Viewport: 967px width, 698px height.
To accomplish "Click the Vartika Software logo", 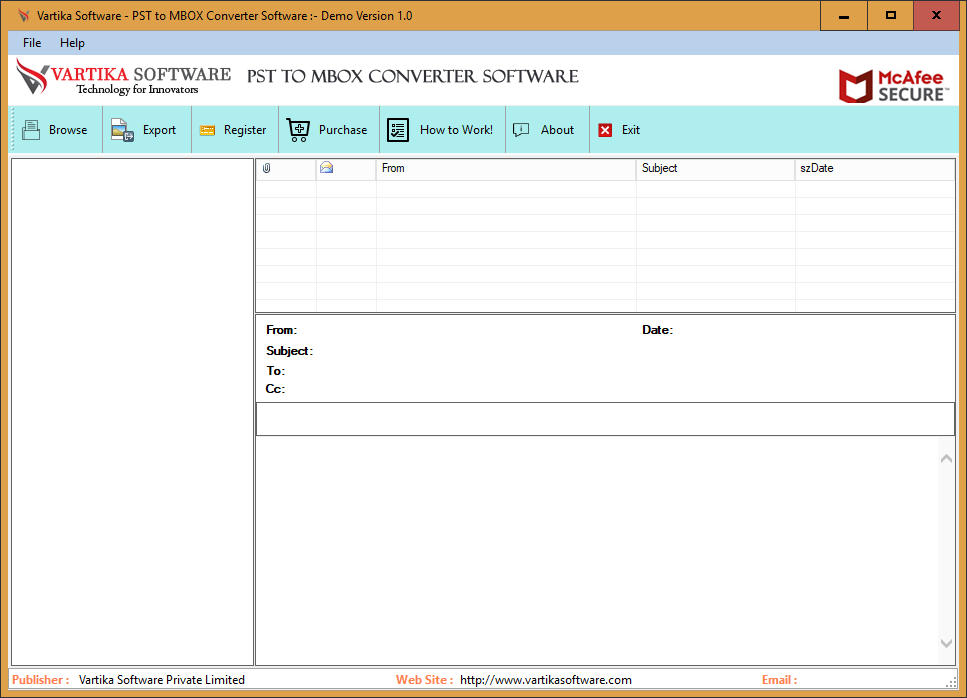I will point(123,78).
